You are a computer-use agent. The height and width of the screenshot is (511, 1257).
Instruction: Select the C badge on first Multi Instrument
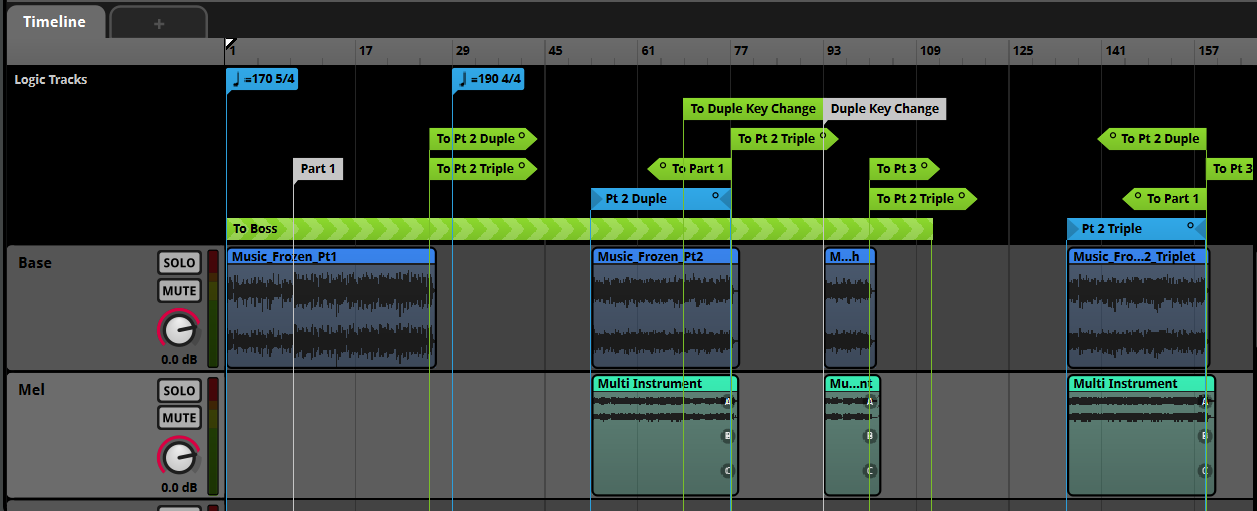click(x=728, y=470)
